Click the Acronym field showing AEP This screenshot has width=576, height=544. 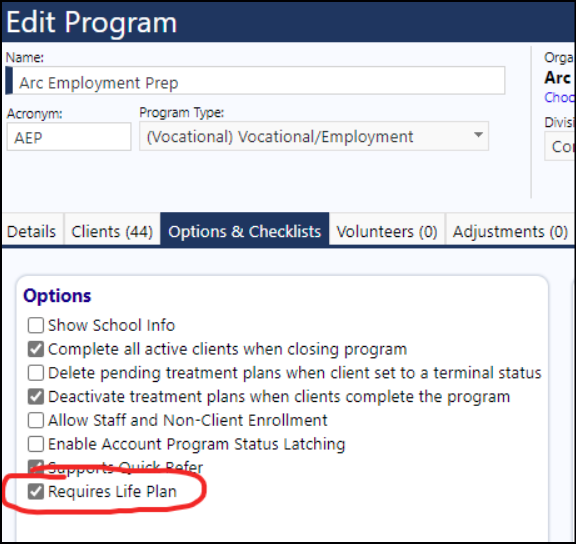coord(69,137)
